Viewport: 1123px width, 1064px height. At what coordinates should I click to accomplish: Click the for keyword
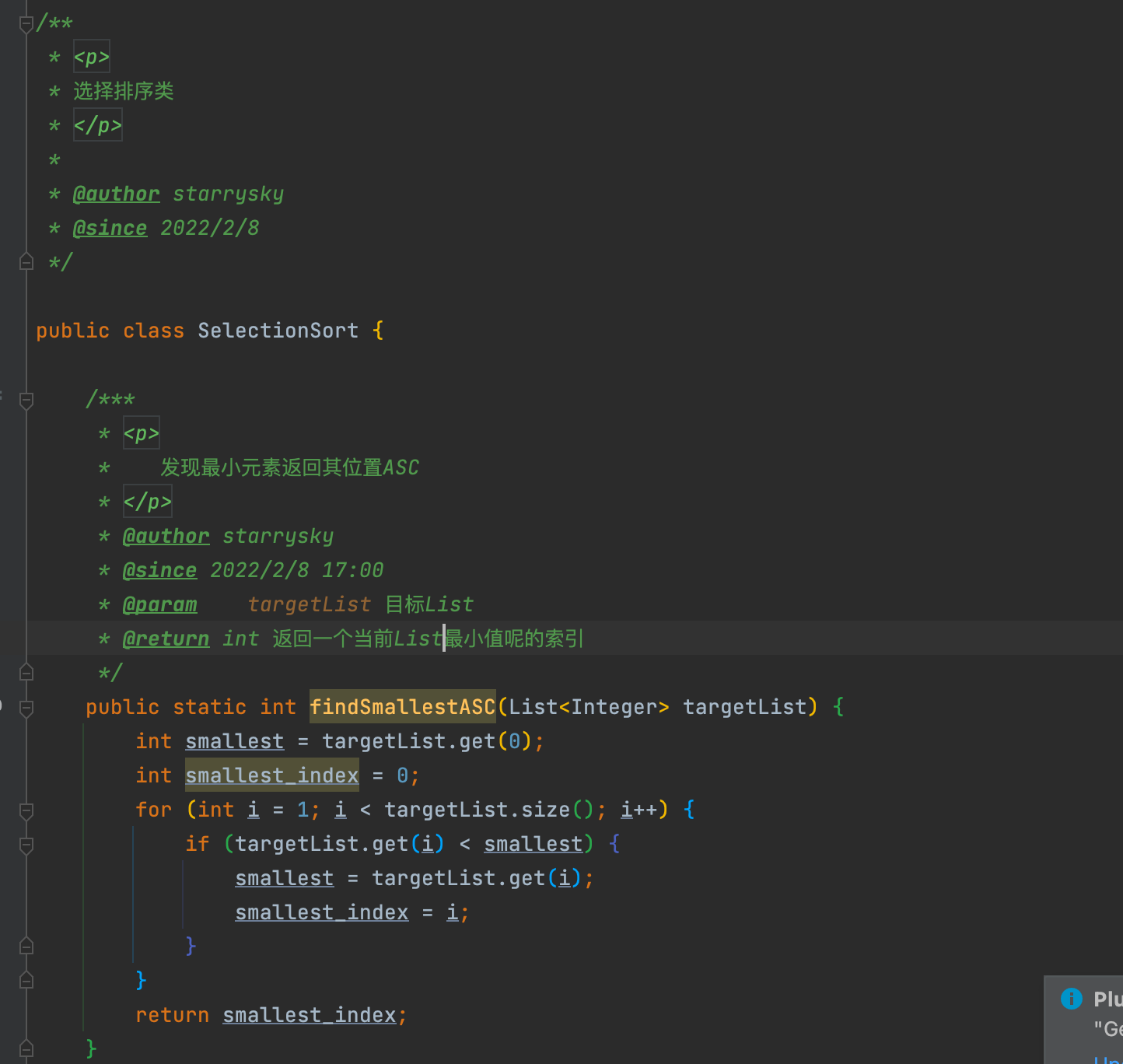[x=153, y=810]
